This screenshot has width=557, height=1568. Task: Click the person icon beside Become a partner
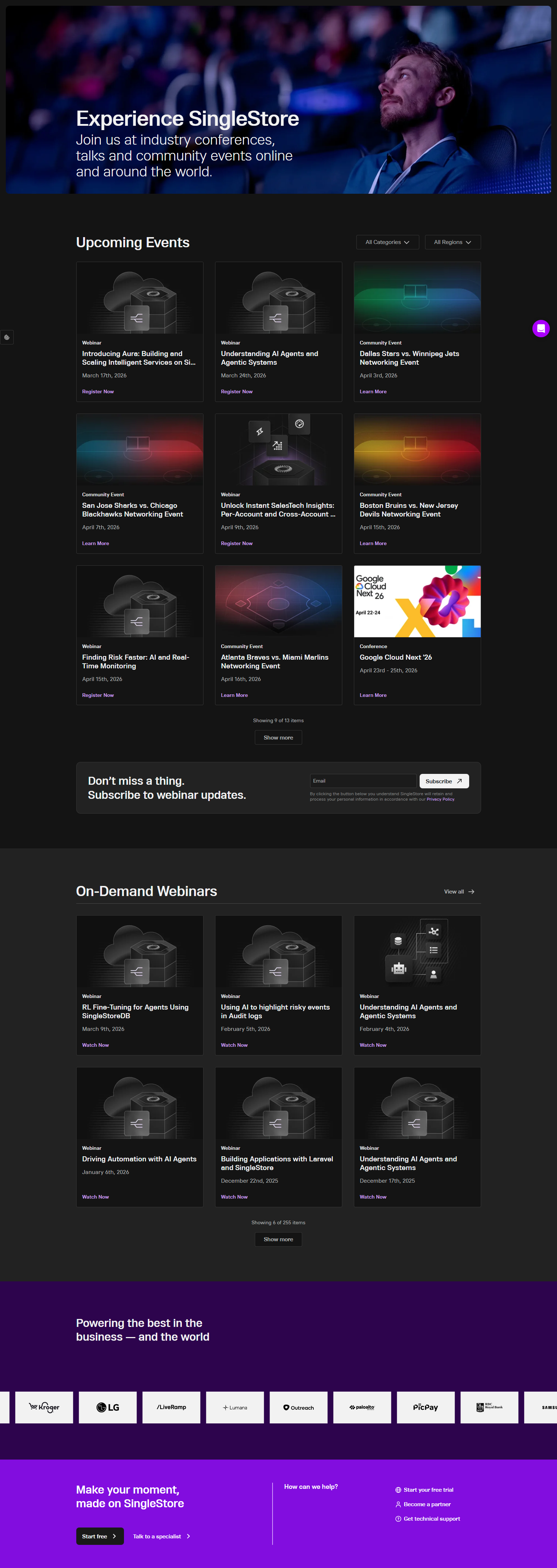point(398,1504)
